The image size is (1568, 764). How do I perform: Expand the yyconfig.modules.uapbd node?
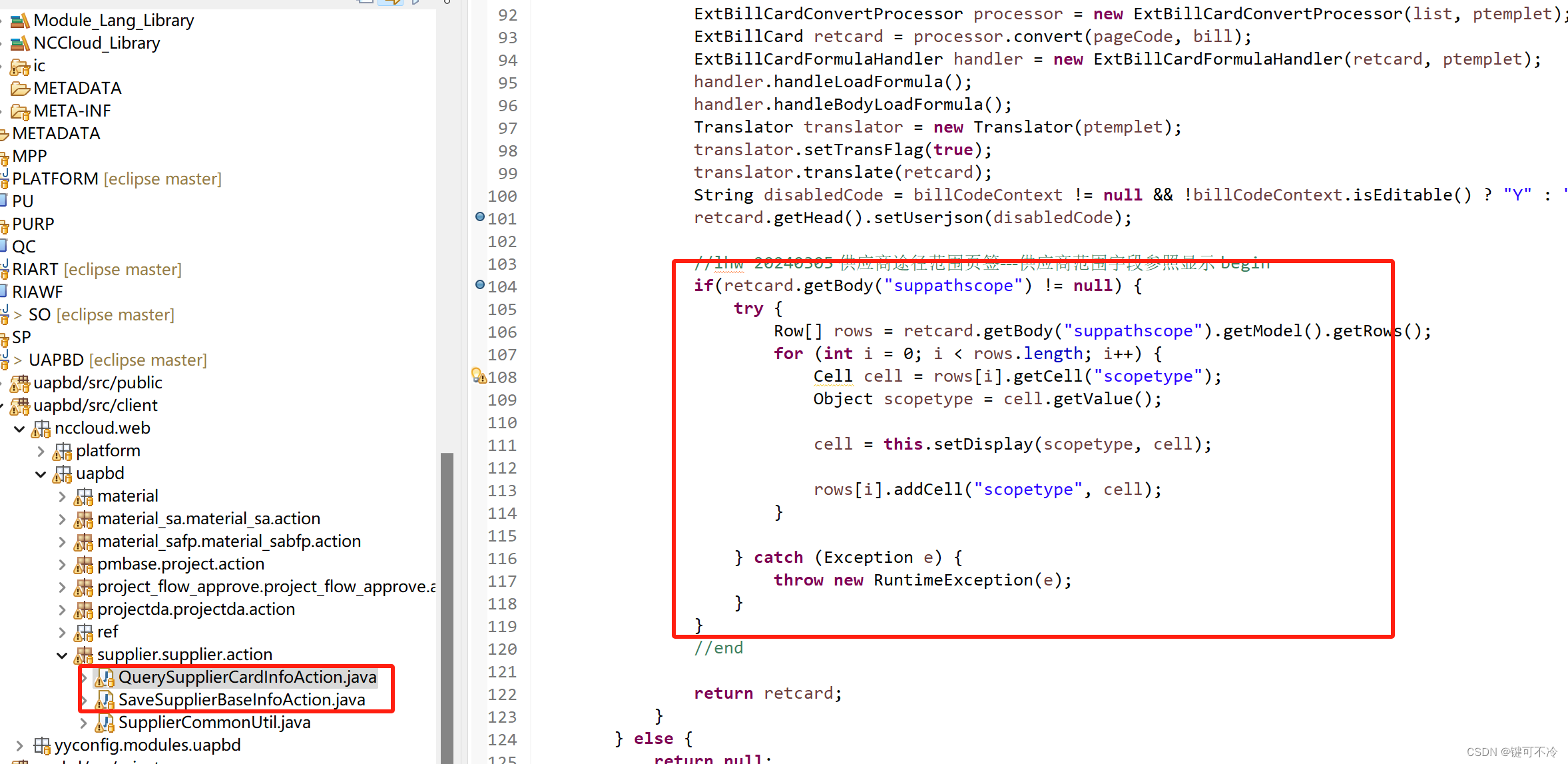tap(19, 746)
